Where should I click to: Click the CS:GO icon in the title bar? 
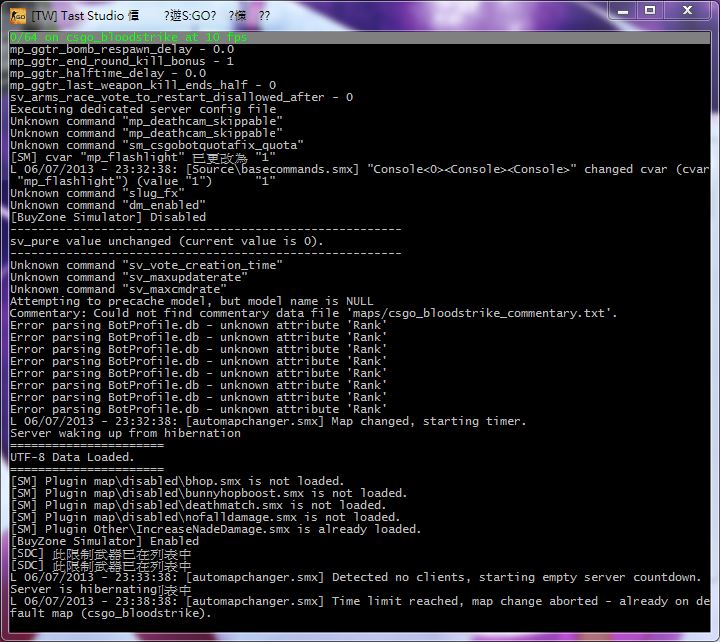[16, 15]
